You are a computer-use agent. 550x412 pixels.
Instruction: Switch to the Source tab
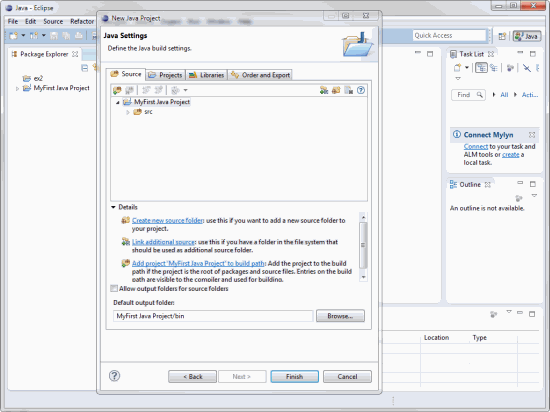(126, 74)
